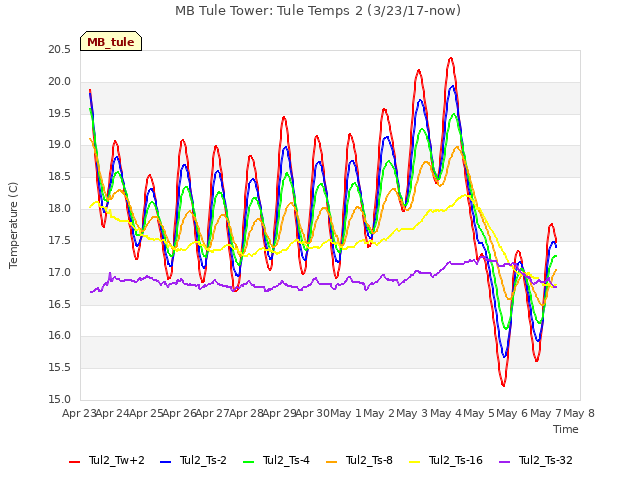Click the Time axis label

pyautogui.click(x=566, y=429)
